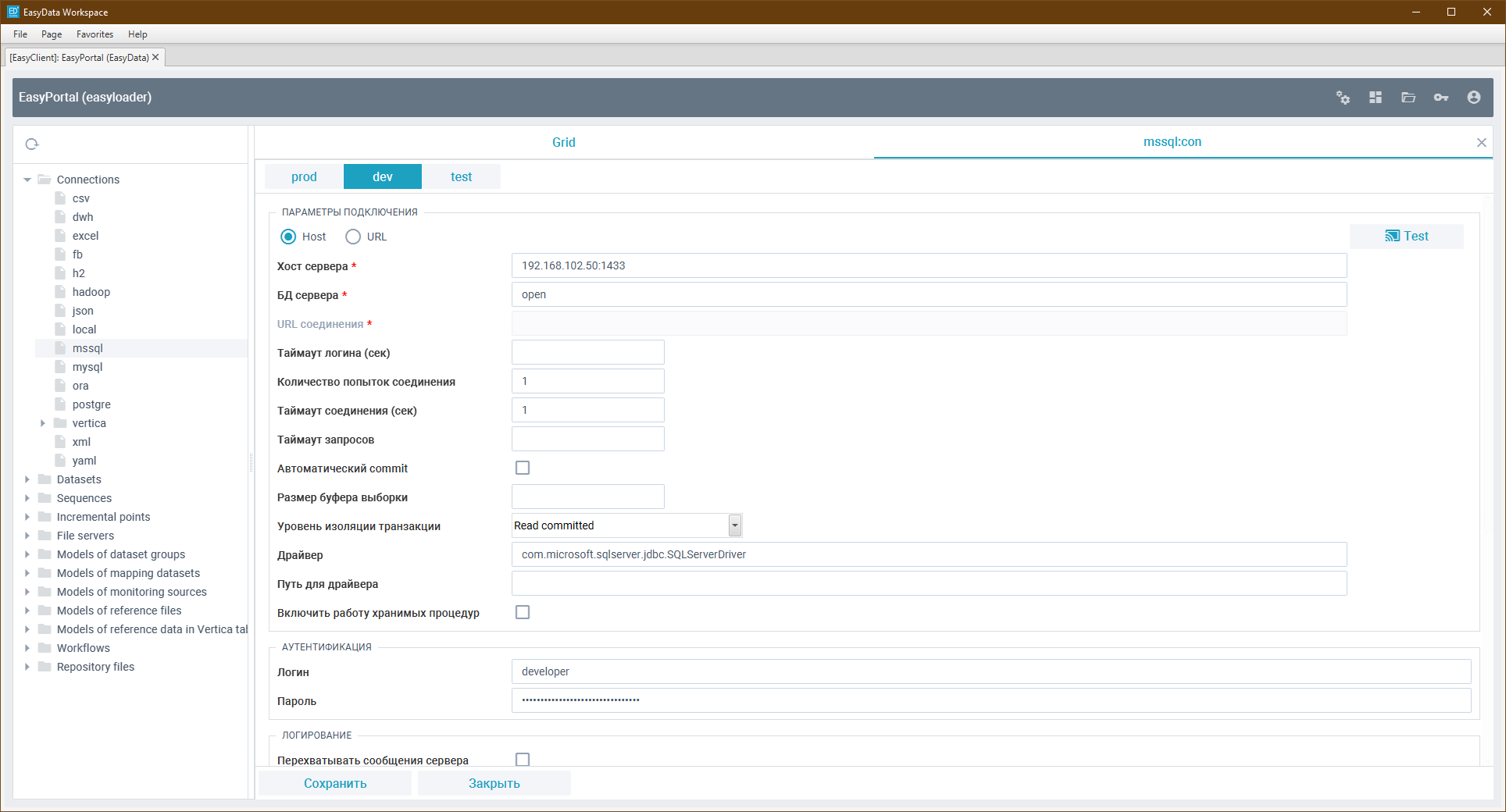Image resolution: width=1506 pixels, height=812 pixels.
Task: Open the File menu
Action: point(20,34)
